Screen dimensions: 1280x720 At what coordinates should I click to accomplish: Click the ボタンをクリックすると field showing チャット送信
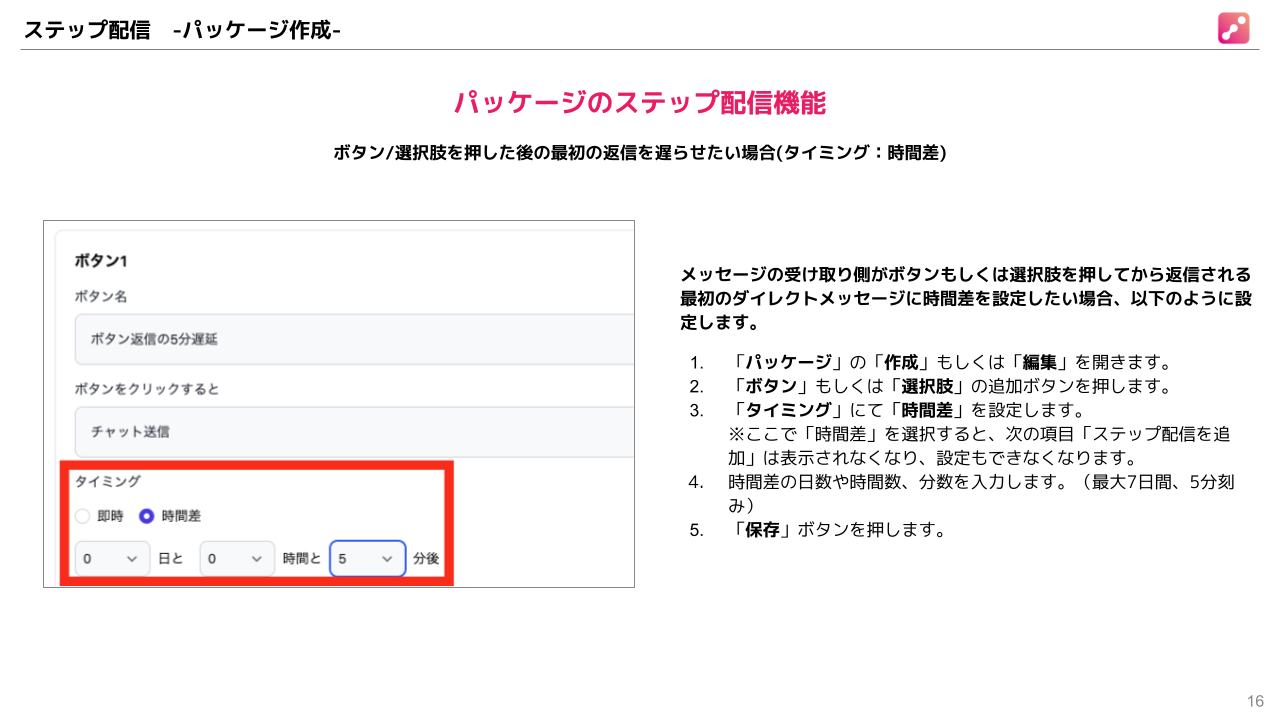click(354, 431)
